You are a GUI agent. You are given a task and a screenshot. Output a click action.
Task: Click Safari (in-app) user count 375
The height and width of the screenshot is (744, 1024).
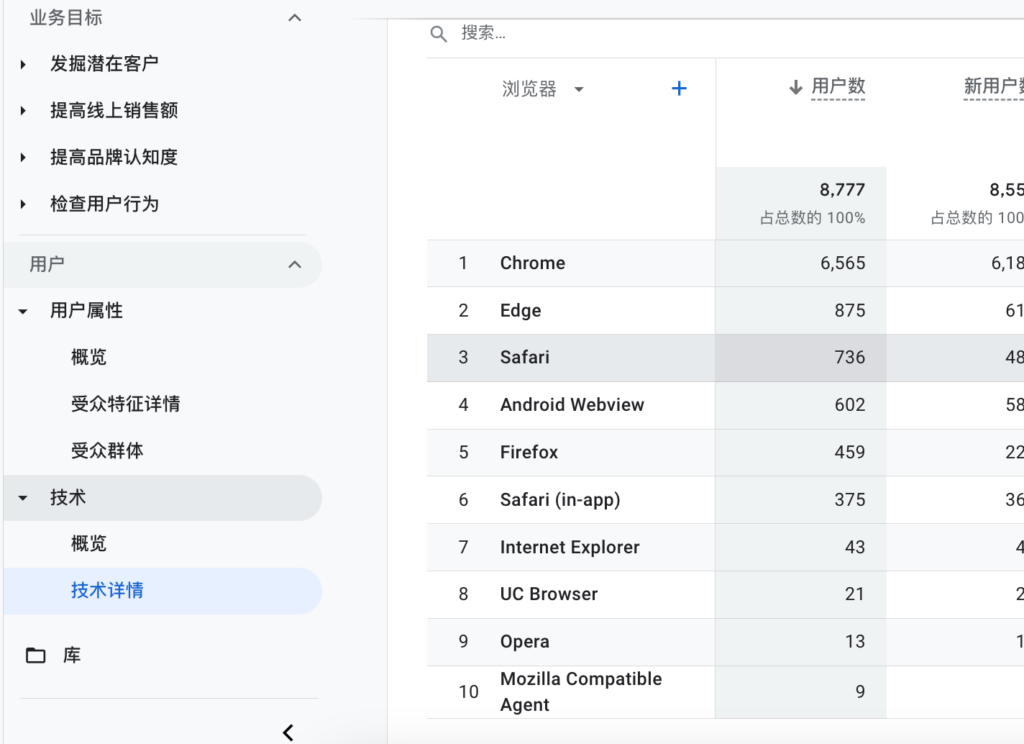coord(850,500)
